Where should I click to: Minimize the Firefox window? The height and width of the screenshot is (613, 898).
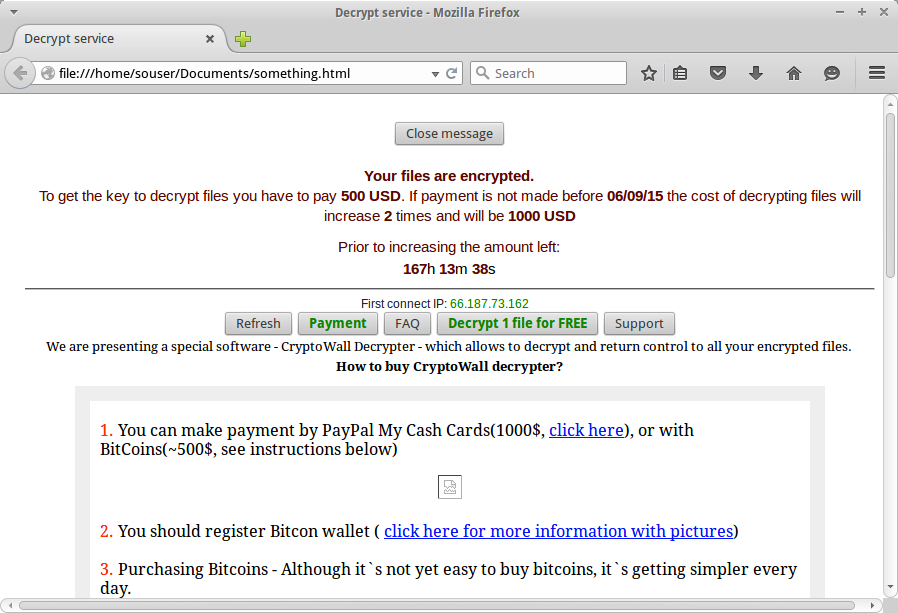tap(840, 12)
